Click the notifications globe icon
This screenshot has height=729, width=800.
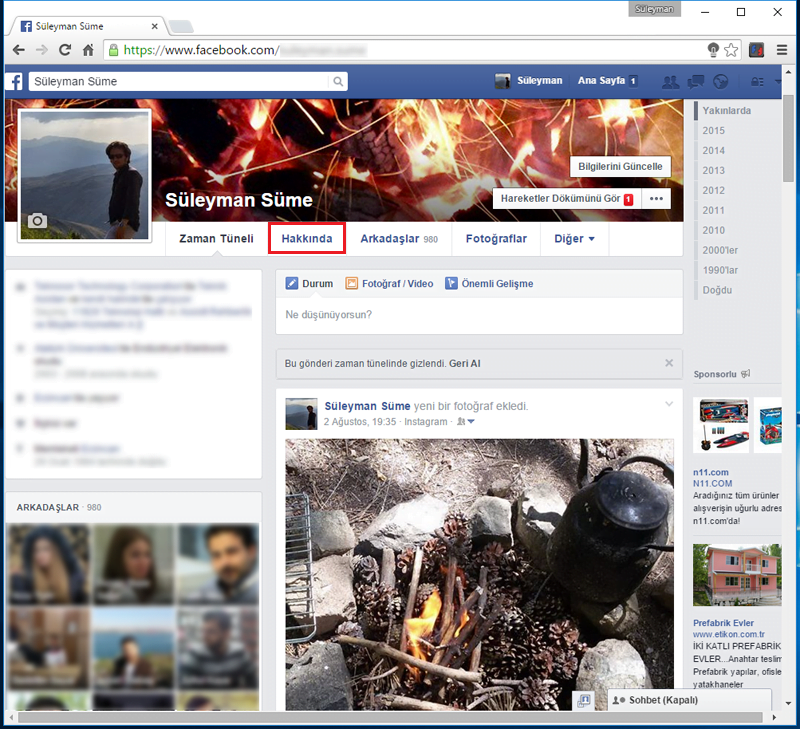pyautogui.click(x=721, y=82)
